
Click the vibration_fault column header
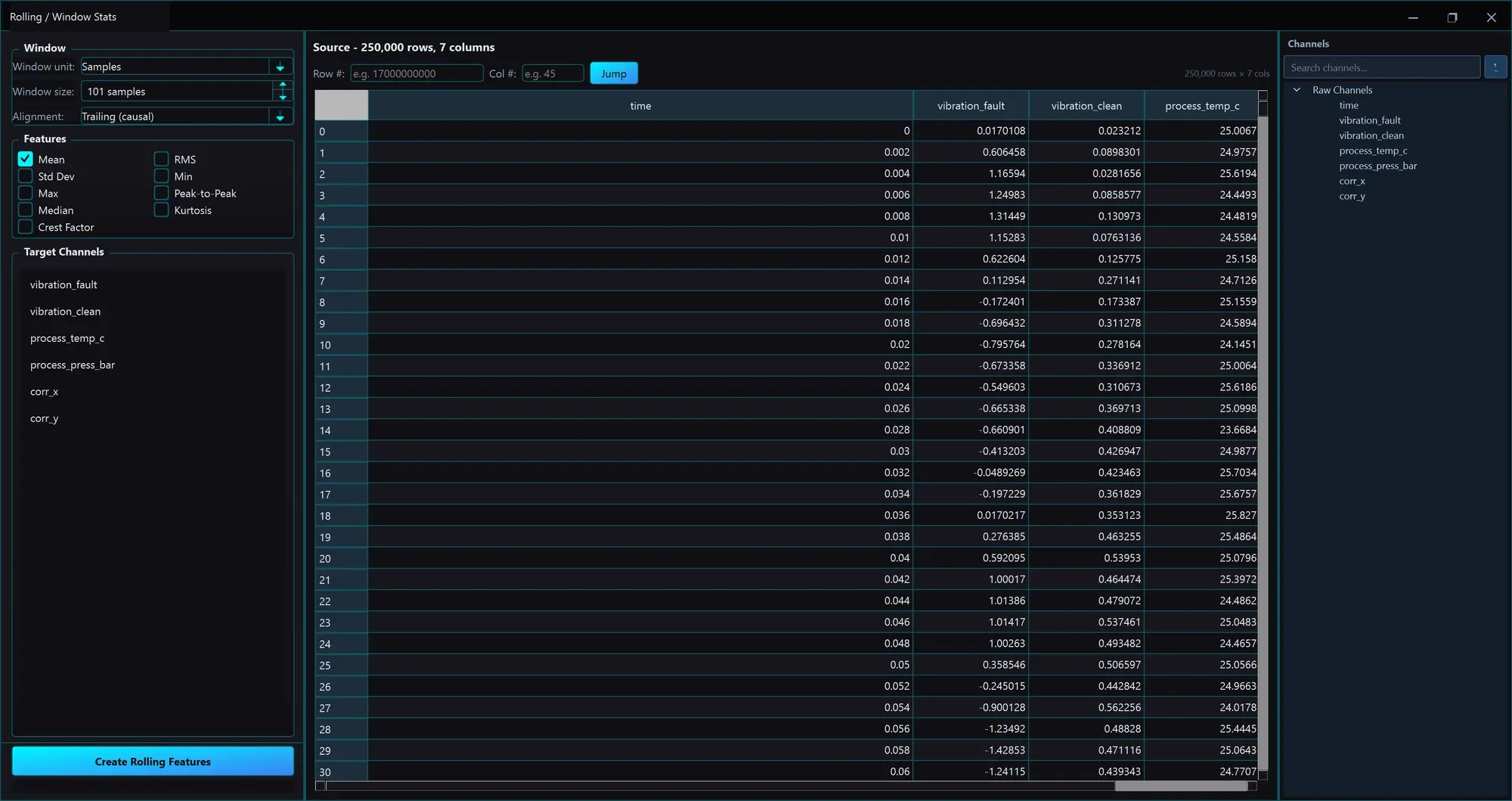coord(971,106)
